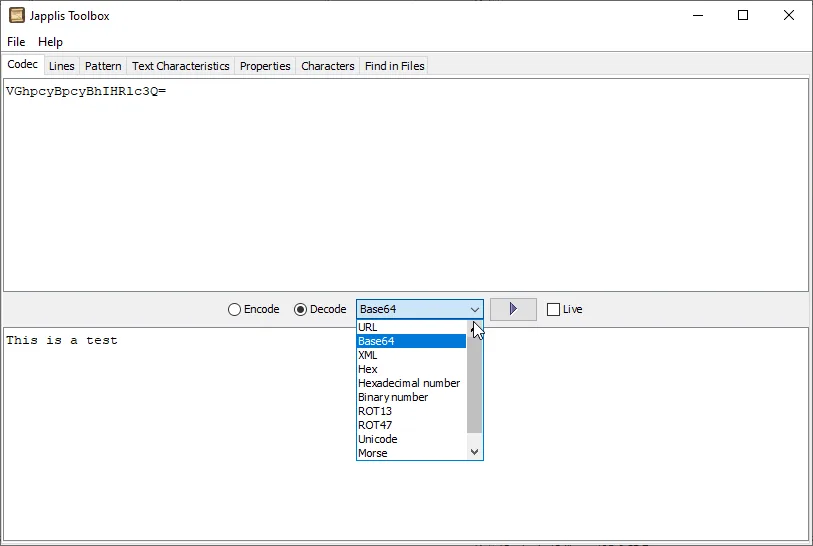
Task: Open the Find in Files tab
Action: (395, 66)
